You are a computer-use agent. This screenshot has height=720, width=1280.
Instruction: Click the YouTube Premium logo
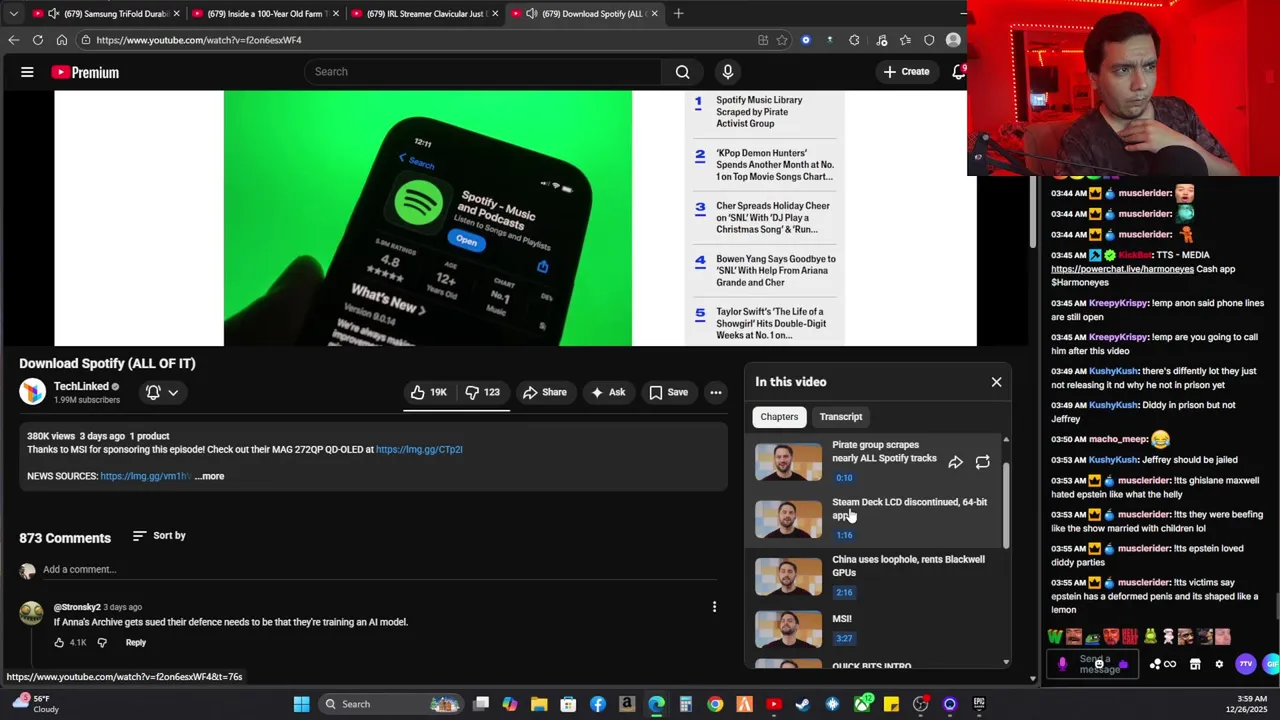[x=85, y=72]
